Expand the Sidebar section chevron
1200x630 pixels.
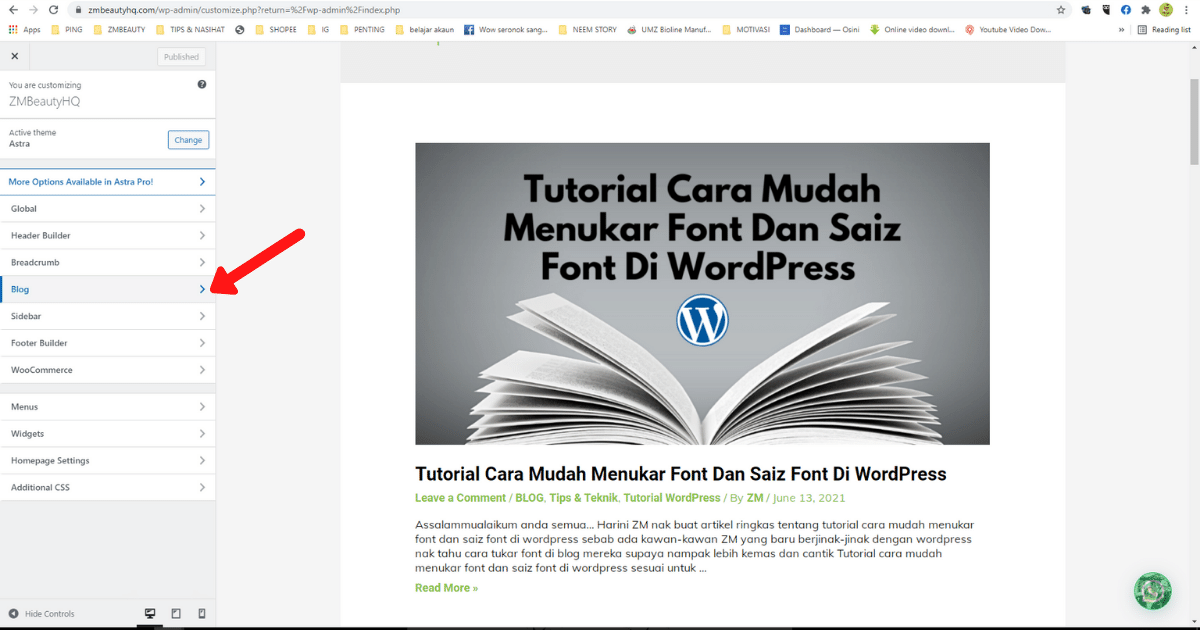point(202,316)
